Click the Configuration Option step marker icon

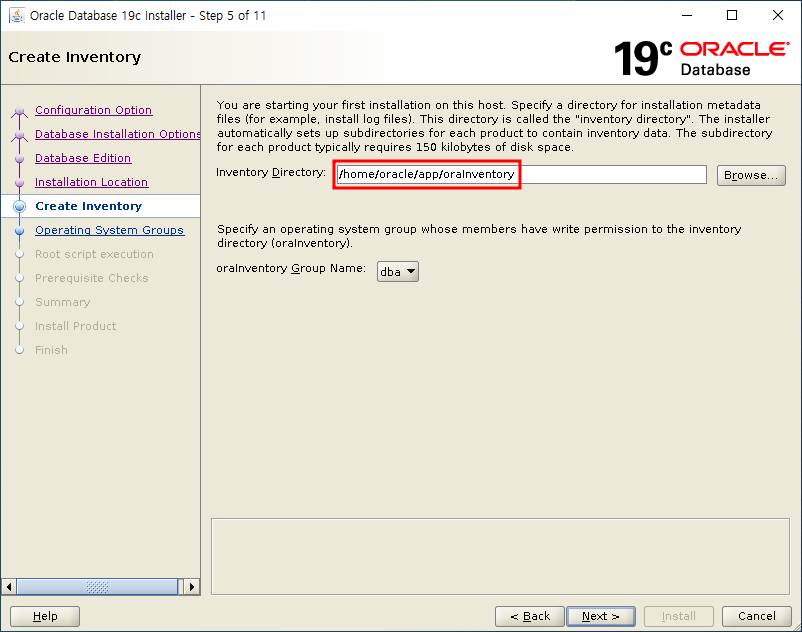point(19,110)
